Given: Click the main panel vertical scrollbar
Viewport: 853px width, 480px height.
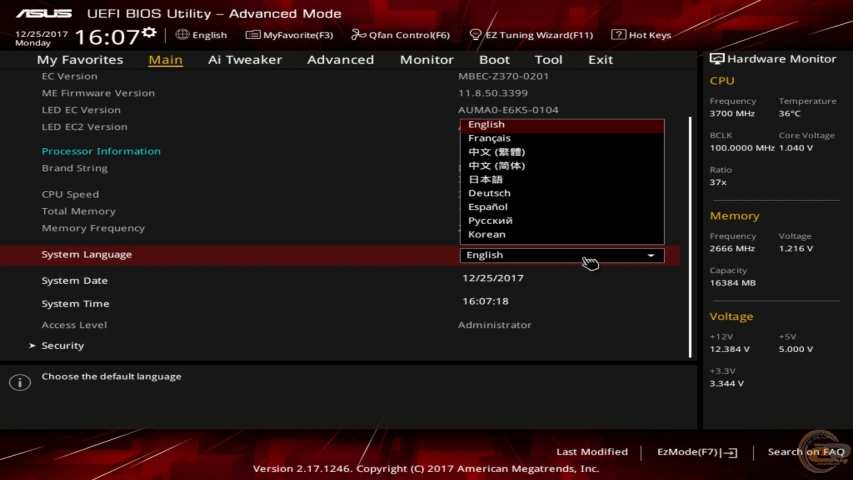Looking at the screenshot, I should click(x=690, y=237).
